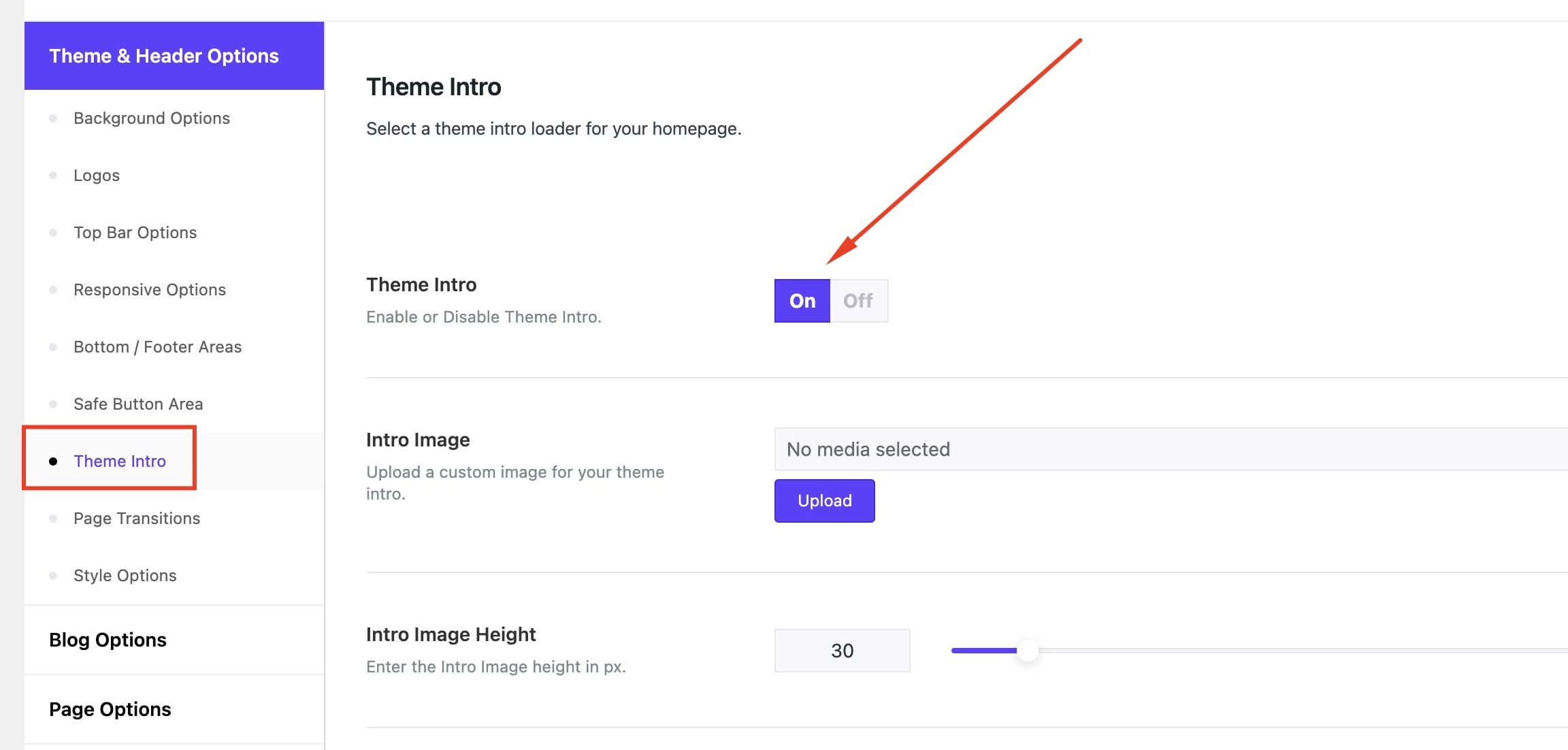Click the Theme Intro page heading

click(434, 87)
